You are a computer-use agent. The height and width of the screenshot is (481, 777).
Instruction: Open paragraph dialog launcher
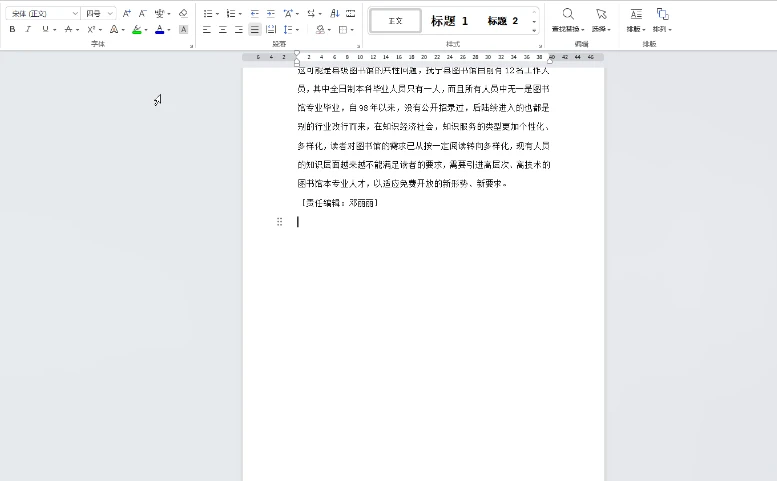coord(358,46)
